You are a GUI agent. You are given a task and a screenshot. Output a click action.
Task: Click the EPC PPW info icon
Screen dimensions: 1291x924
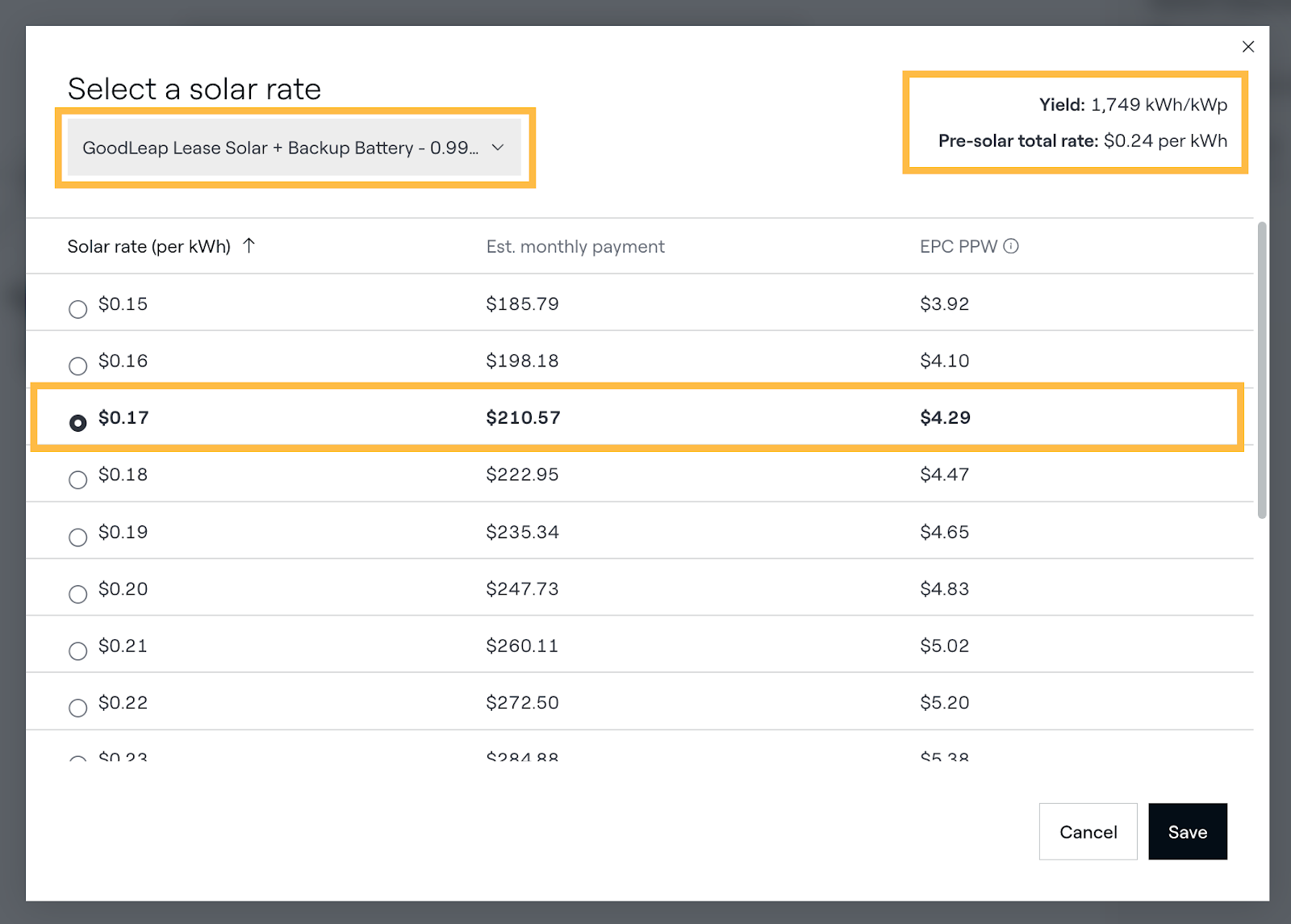(x=1011, y=246)
